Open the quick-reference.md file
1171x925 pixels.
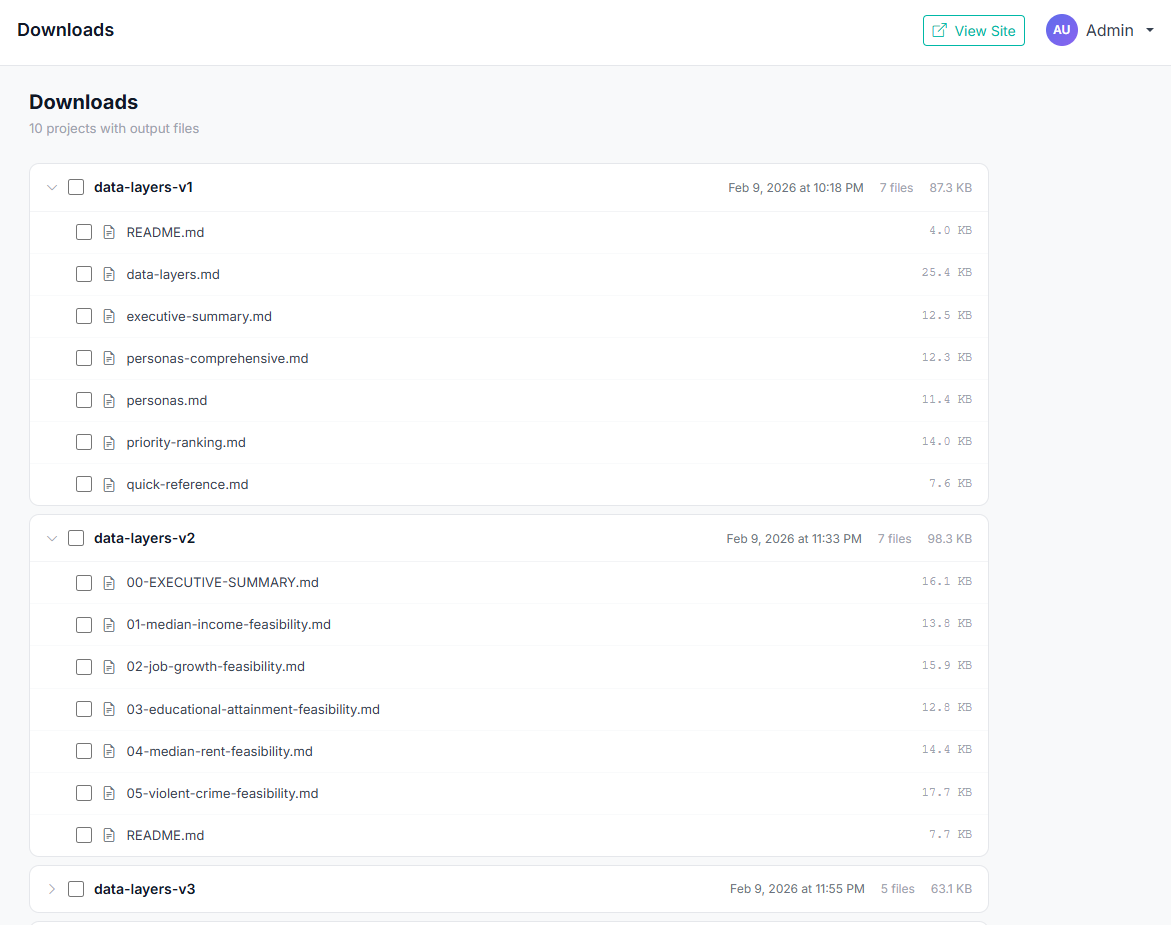[187, 483]
